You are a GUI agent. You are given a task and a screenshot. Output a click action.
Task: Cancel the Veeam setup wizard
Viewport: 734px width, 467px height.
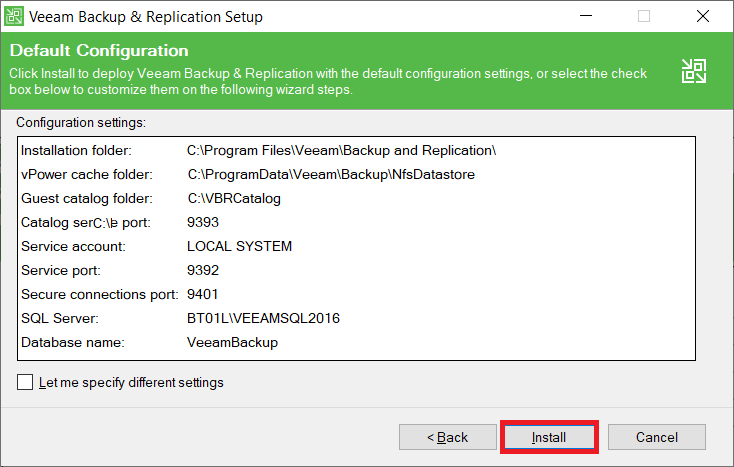[657, 437]
